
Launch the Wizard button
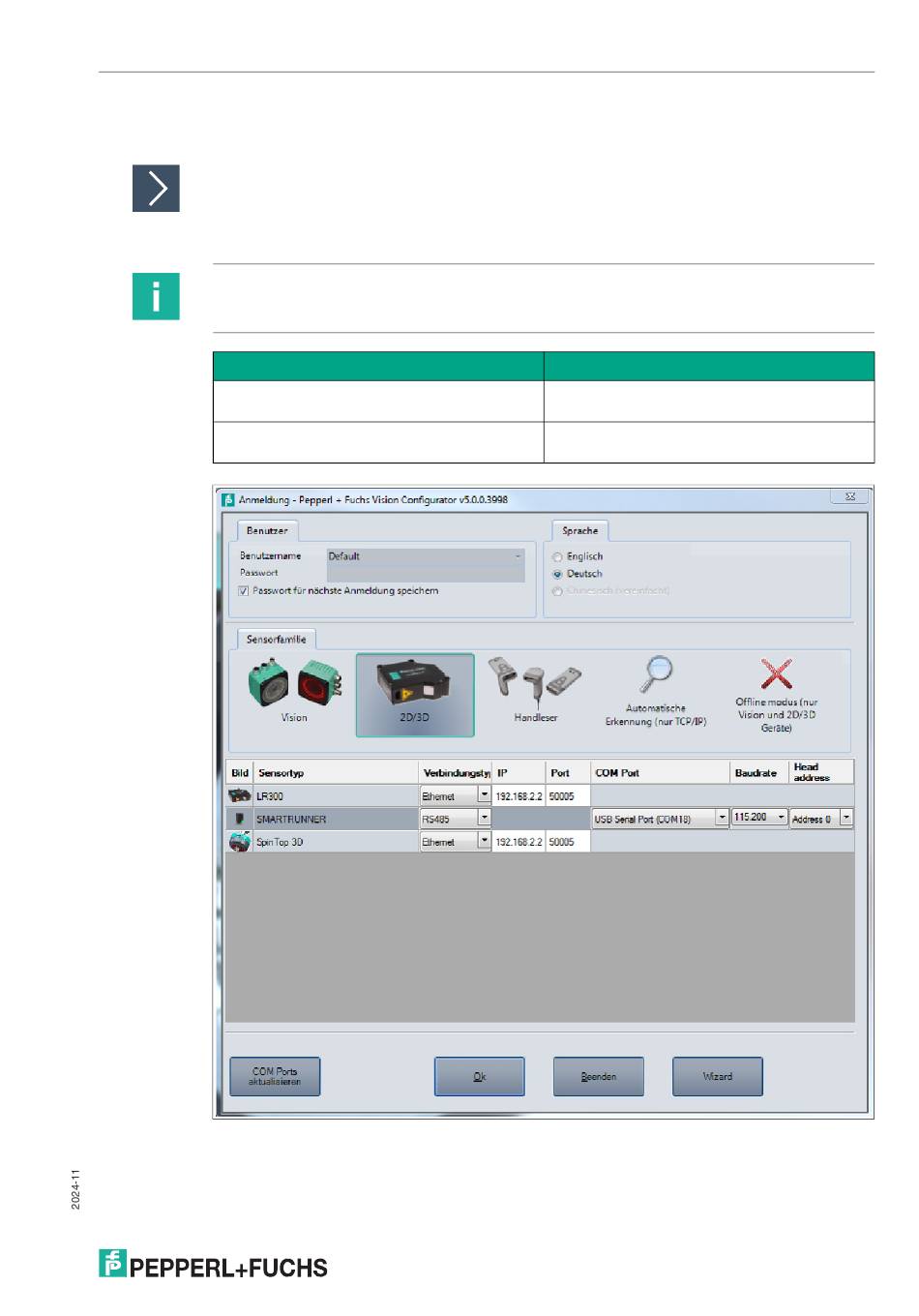(718, 1076)
